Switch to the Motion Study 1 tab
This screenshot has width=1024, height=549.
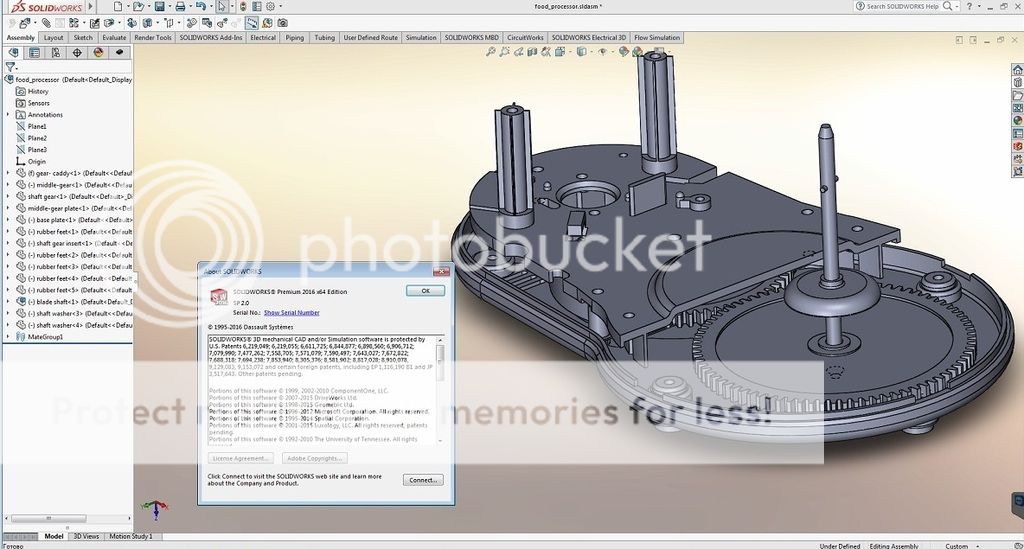[130, 537]
